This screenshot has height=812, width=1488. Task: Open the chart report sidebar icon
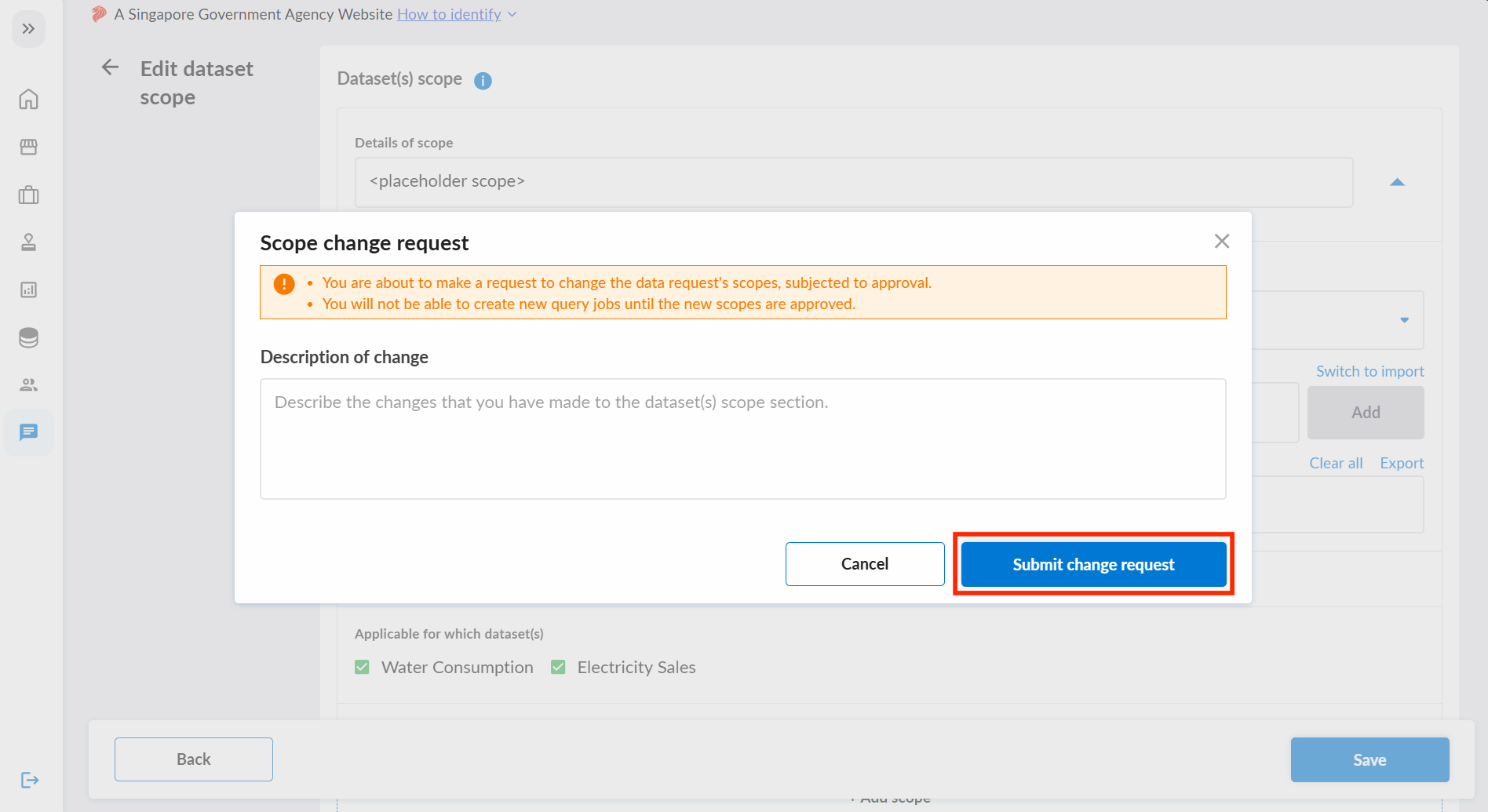[28, 289]
